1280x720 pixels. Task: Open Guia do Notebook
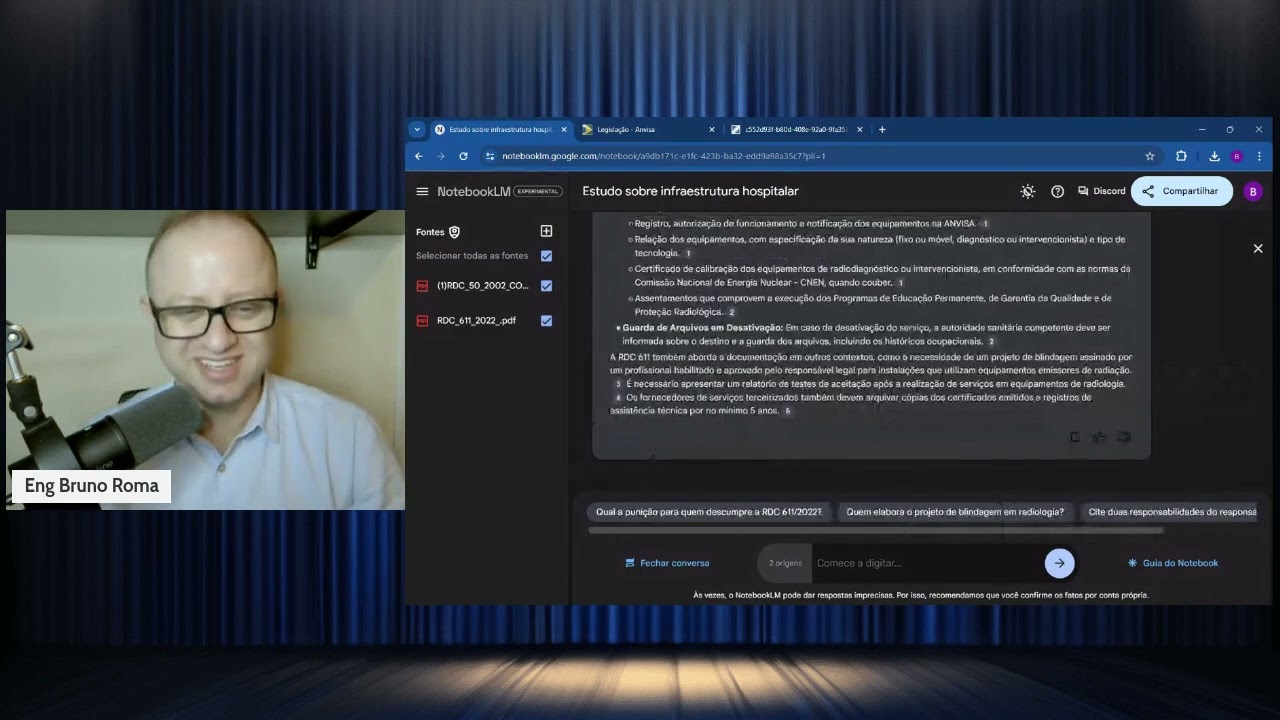pyautogui.click(x=1173, y=563)
